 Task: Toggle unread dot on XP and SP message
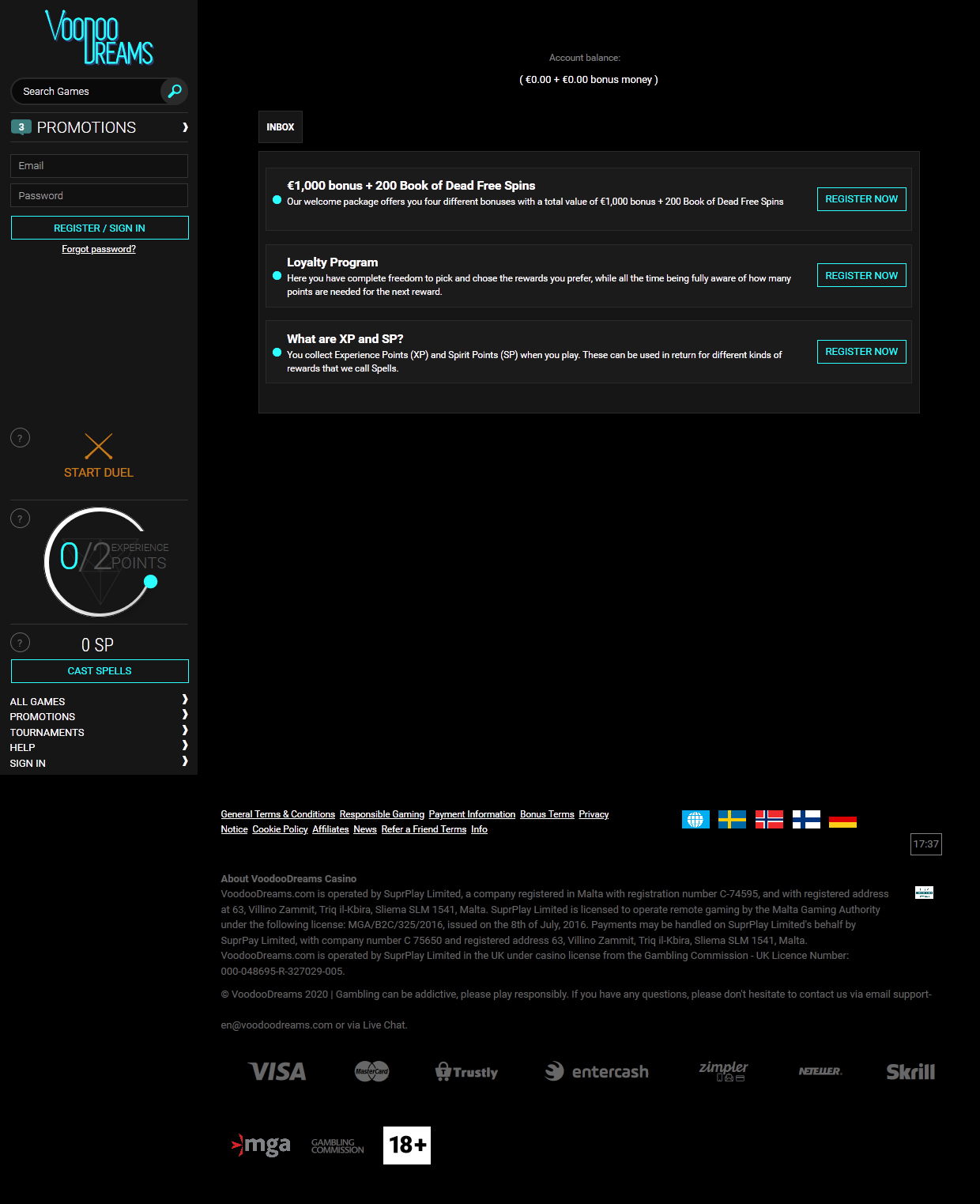pyautogui.click(x=277, y=353)
